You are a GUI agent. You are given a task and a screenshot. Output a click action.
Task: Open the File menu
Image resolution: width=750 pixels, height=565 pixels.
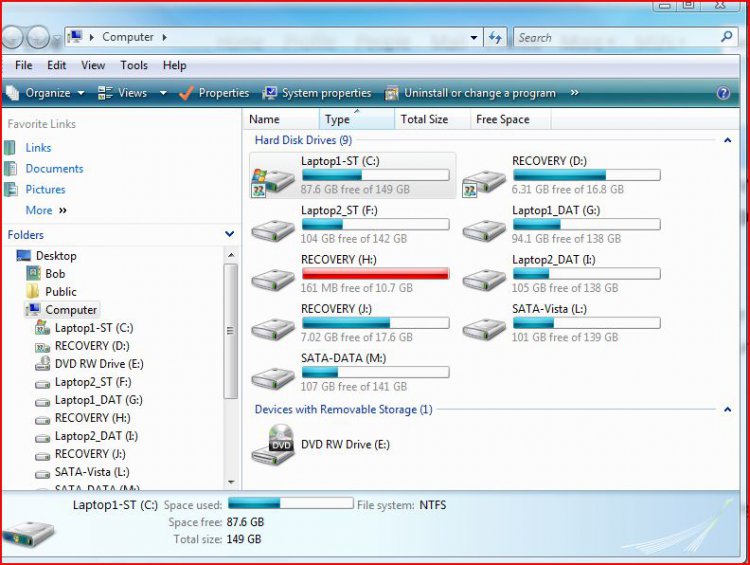point(23,65)
